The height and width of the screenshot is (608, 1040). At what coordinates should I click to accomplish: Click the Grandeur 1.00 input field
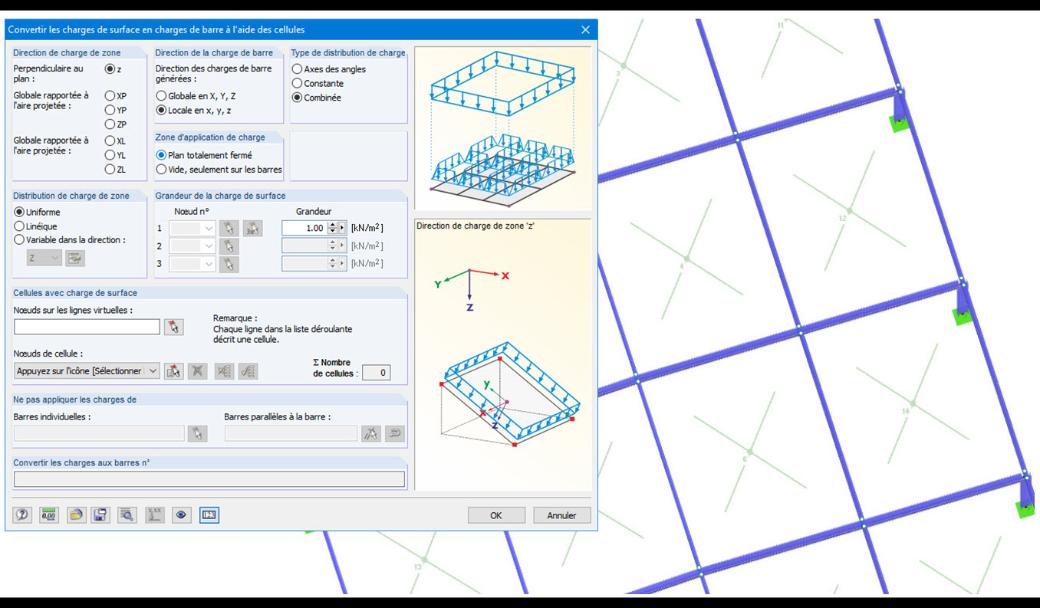[304, 228]
